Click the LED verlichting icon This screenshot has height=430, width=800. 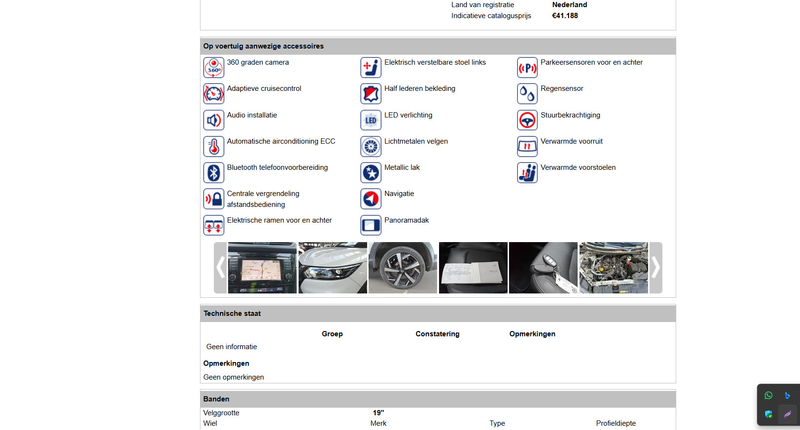coord(370,120)
